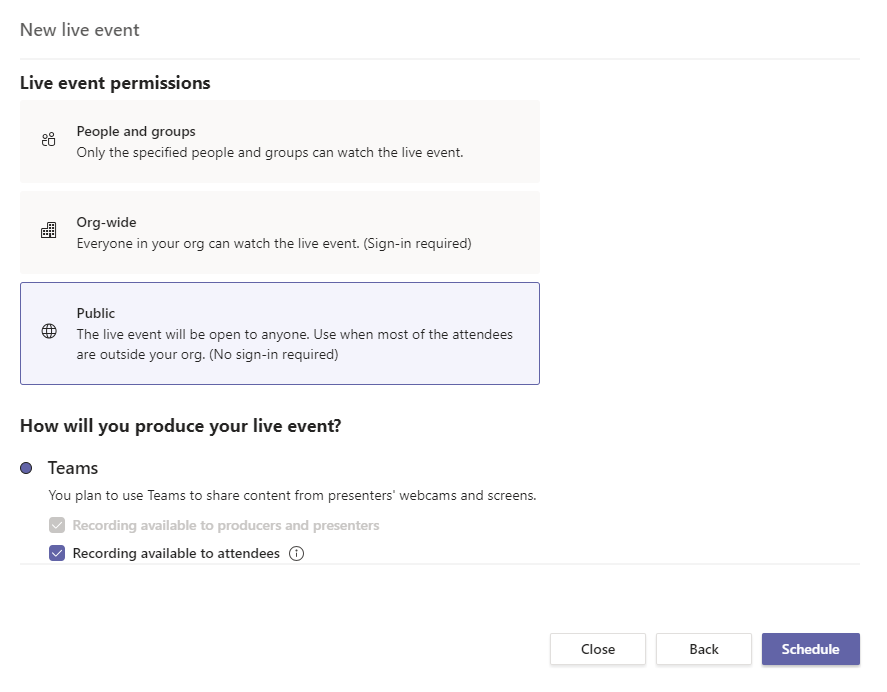Click the Public title text

[x=96, y=313]
